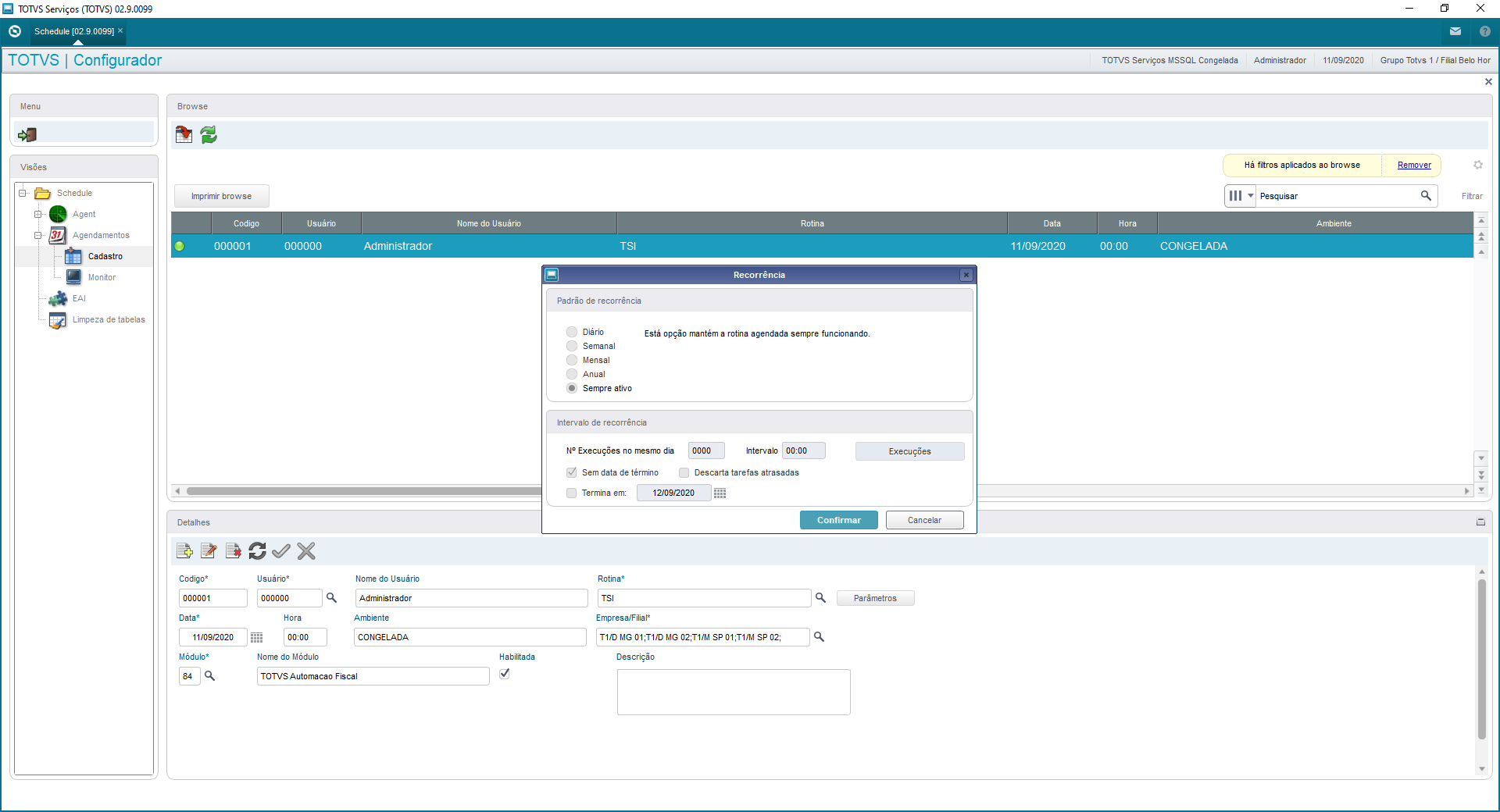The width and height of the screenshot is (1500, 812).
Task: Open the help question mark icon
Action: click(1484, 31)
